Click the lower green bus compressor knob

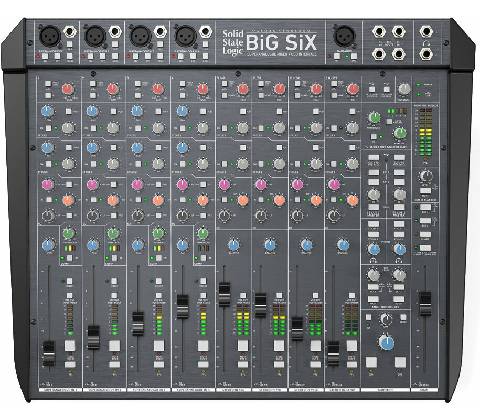[x=399, y=133]
